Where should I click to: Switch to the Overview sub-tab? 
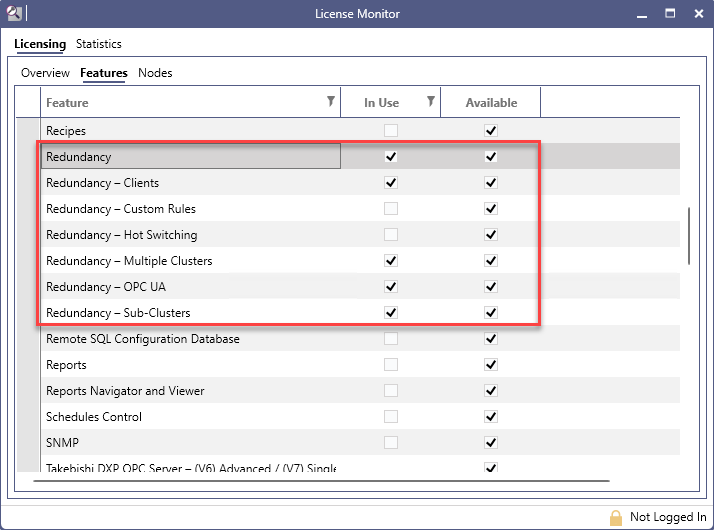point(45,73)
